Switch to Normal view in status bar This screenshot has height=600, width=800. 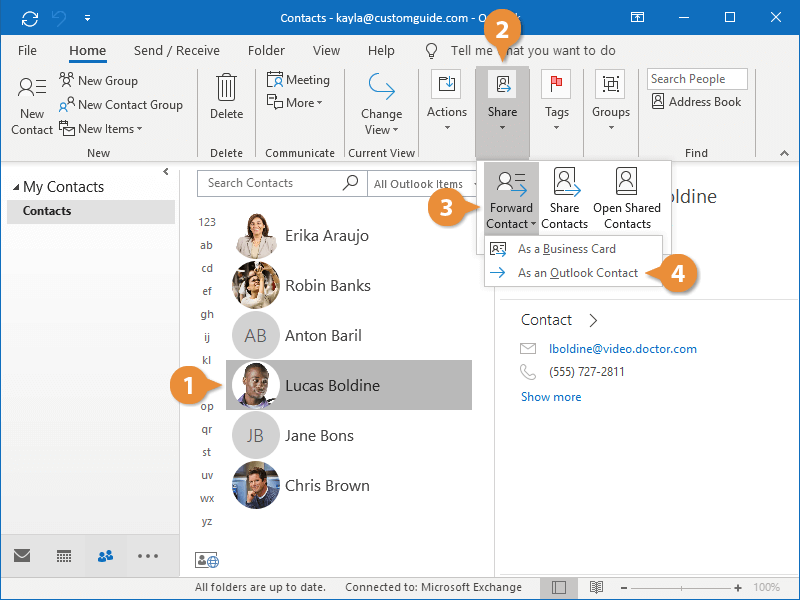(x=559, y=588)
